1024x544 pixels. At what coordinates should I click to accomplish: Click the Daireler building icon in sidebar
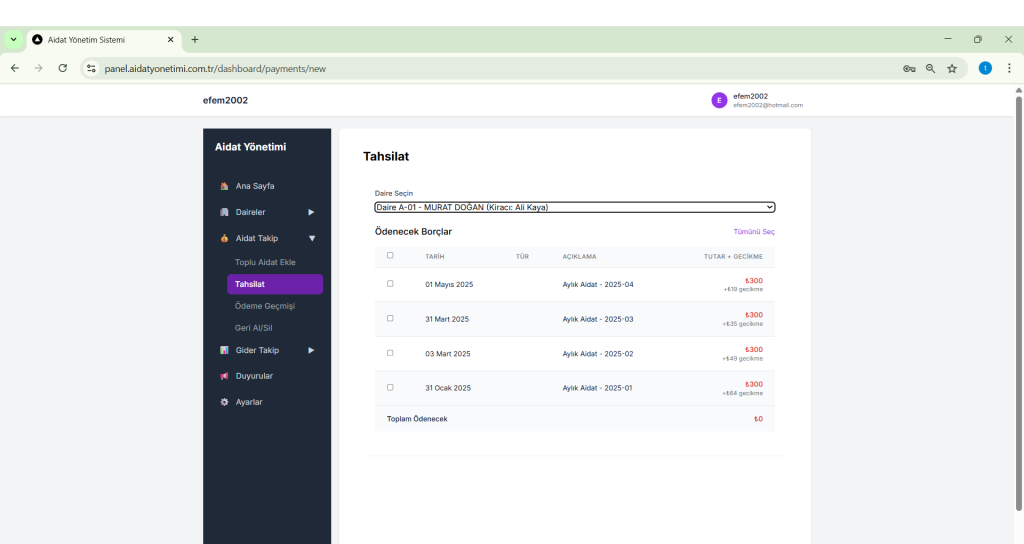(224, 212)
